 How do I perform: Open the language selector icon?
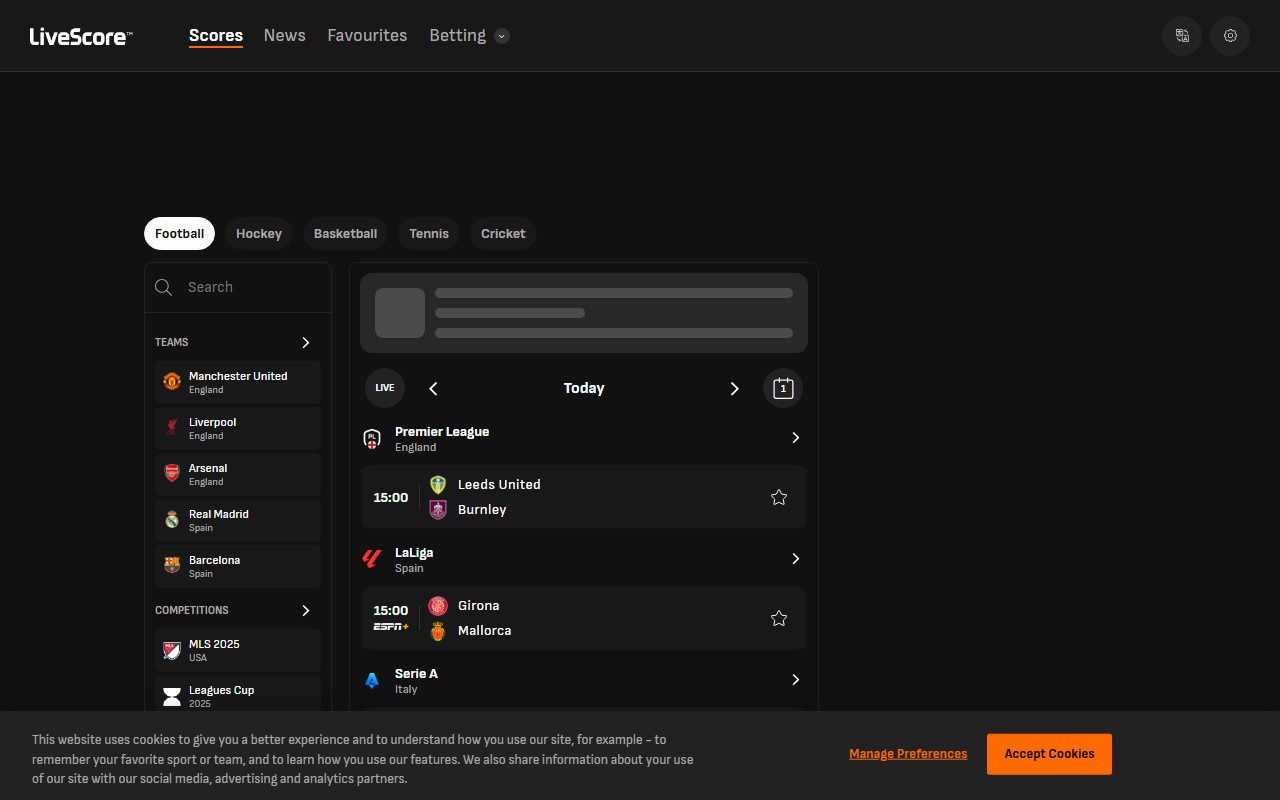1182,36
